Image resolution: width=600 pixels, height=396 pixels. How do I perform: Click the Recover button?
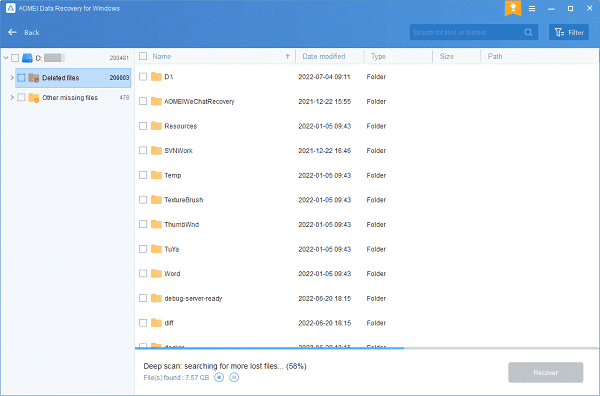(x=546, y=372)
